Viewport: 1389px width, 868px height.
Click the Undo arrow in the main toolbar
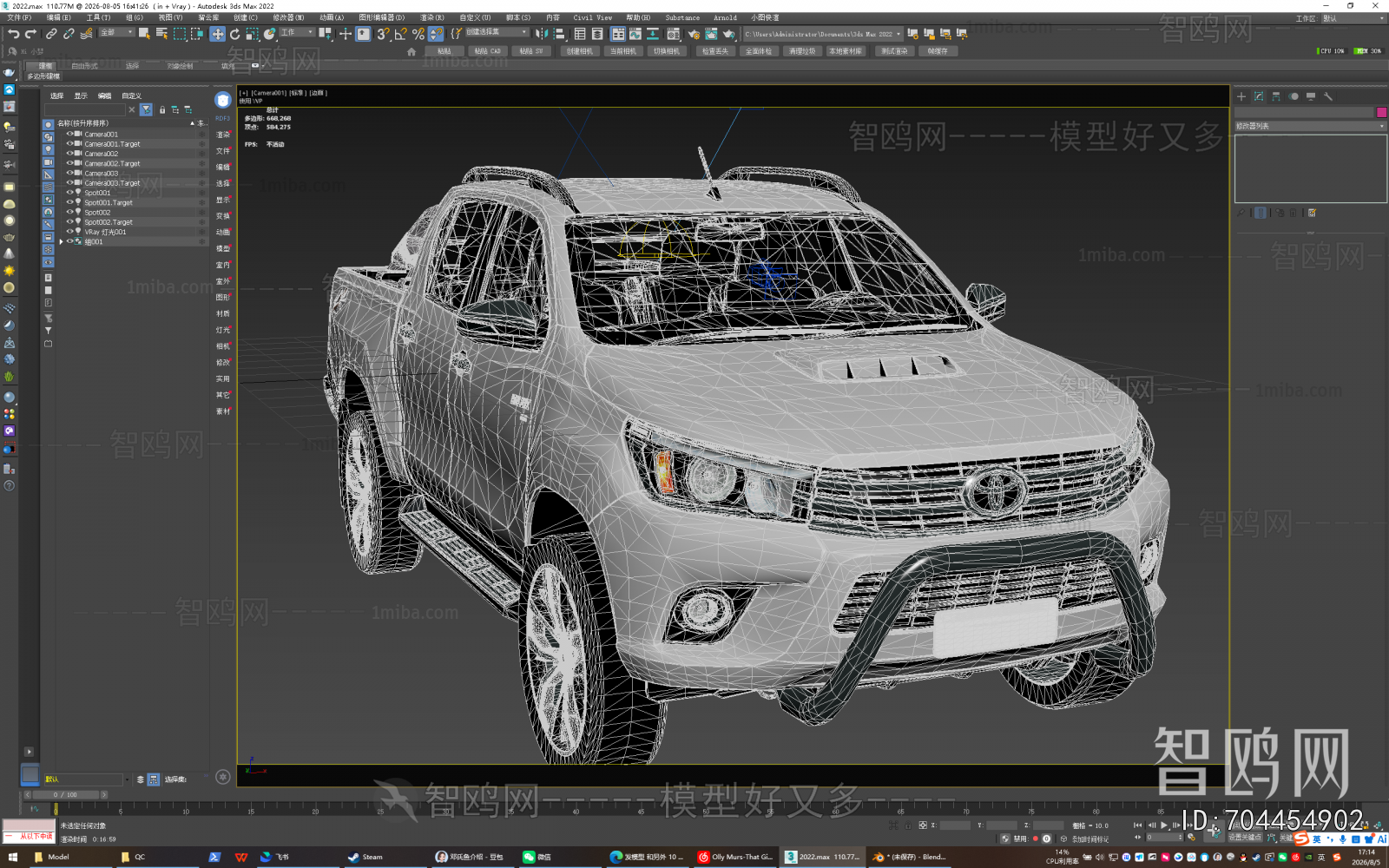coord(13,34)
